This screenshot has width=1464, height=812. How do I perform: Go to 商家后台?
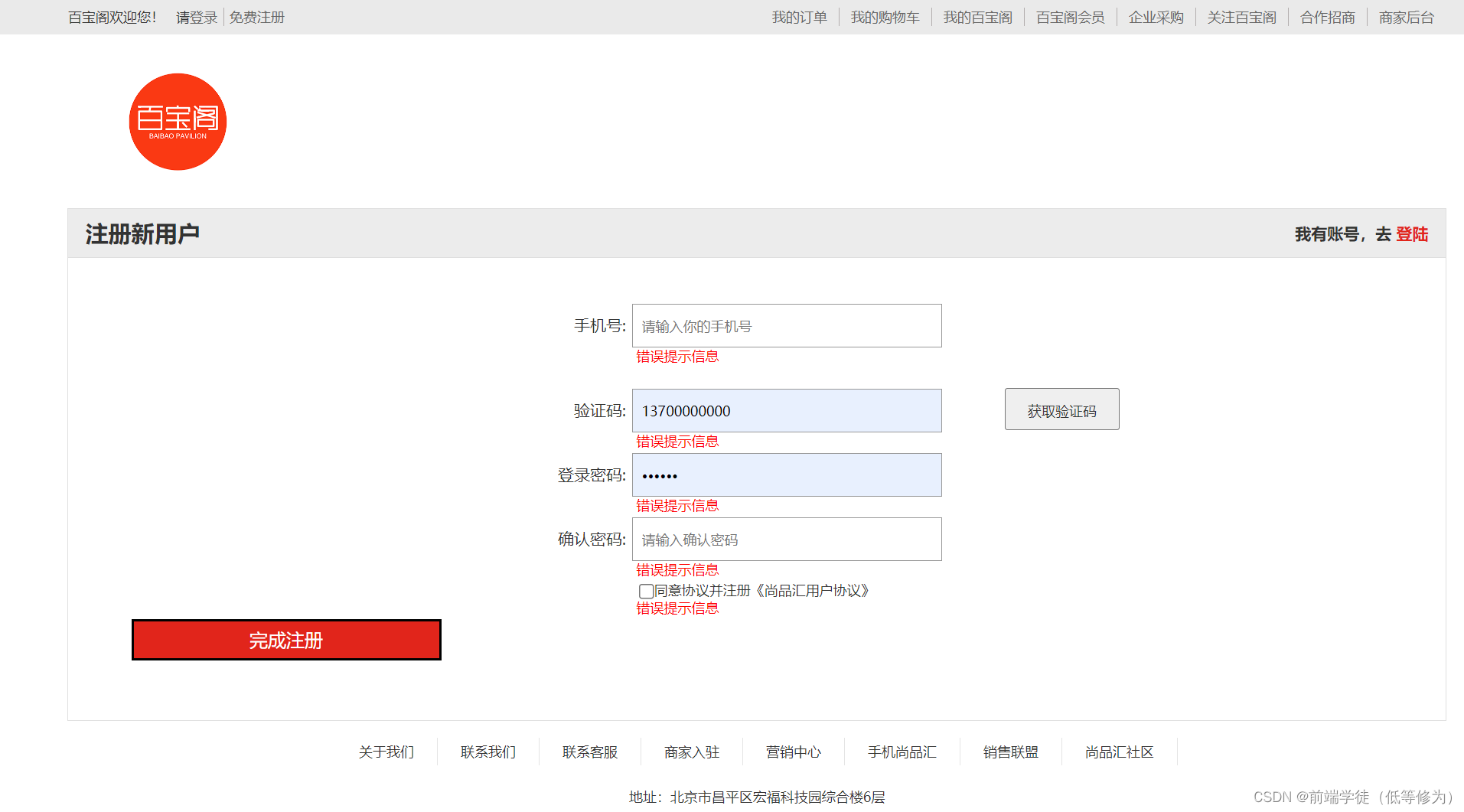(x=1406, y=17)
